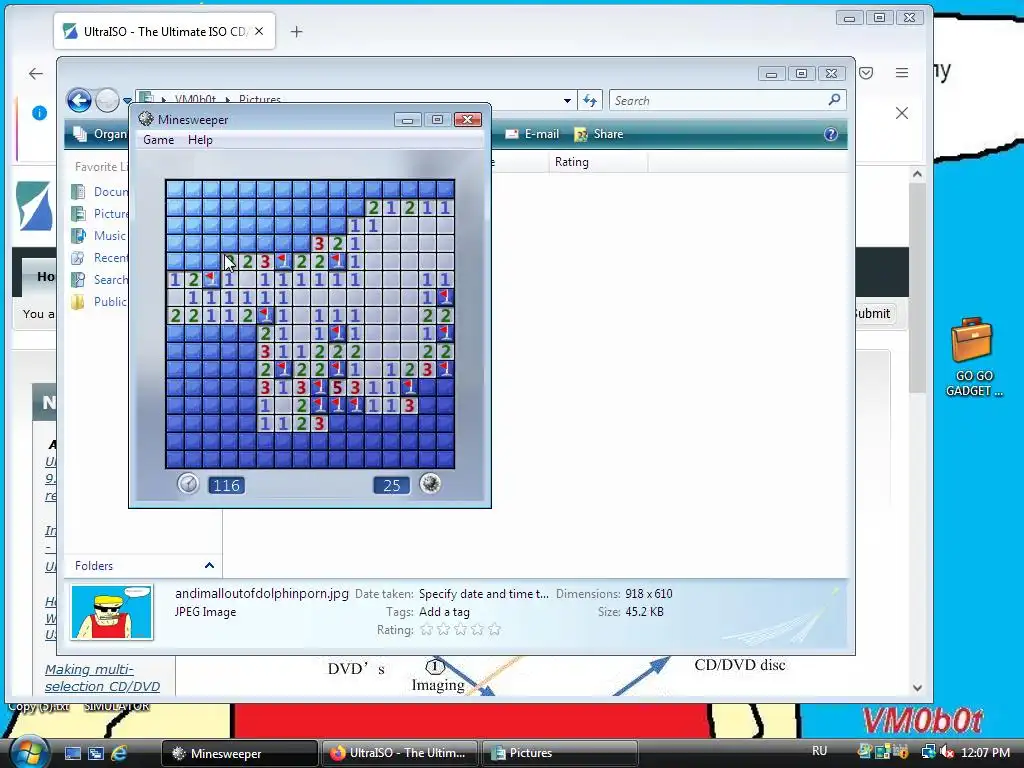Go back in the Pictures Explorer window
This screenshot has width=1024, height=768.
[x=79, y=101]
